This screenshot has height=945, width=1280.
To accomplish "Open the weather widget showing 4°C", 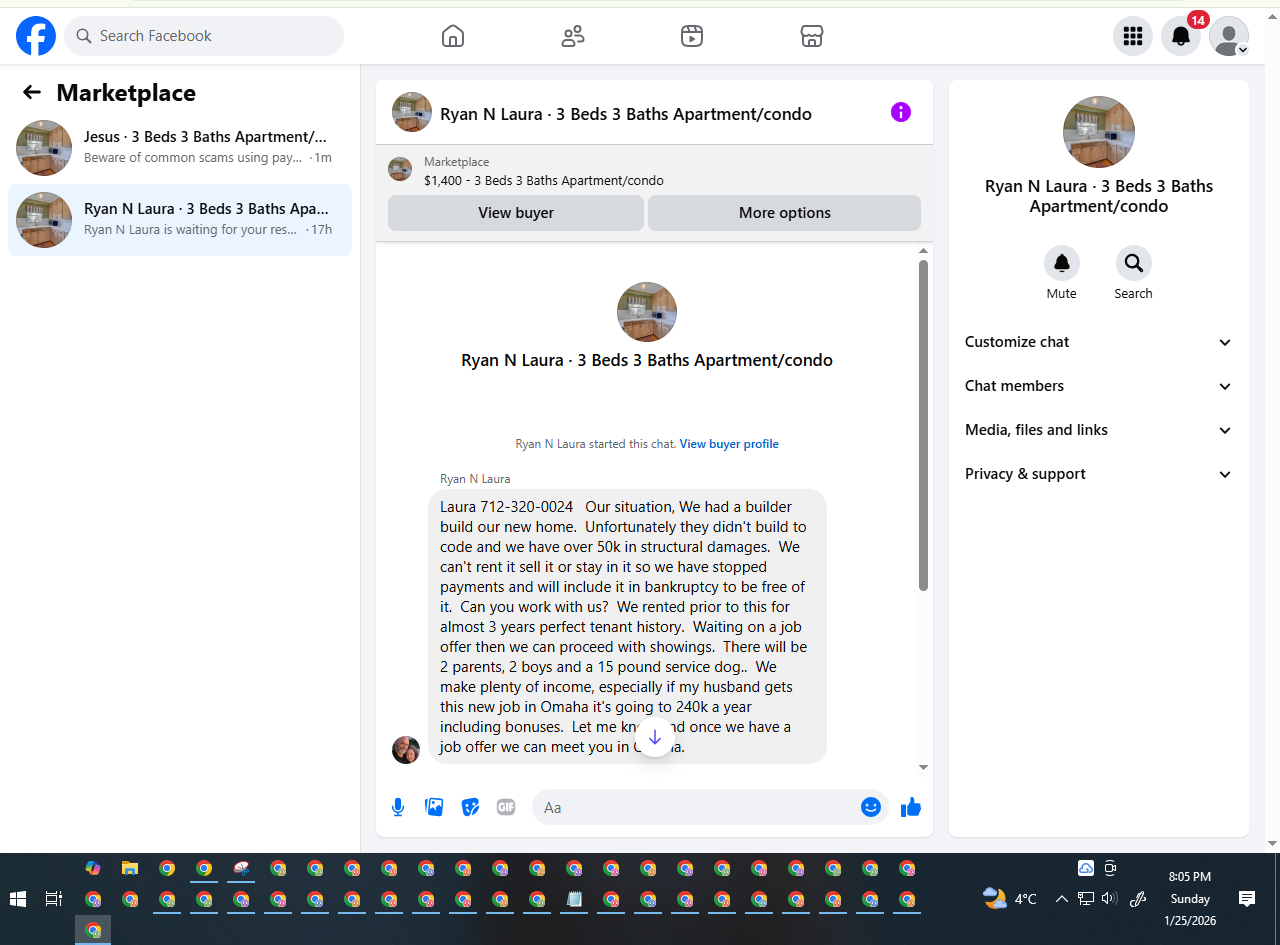I will tap(1010, 899).
